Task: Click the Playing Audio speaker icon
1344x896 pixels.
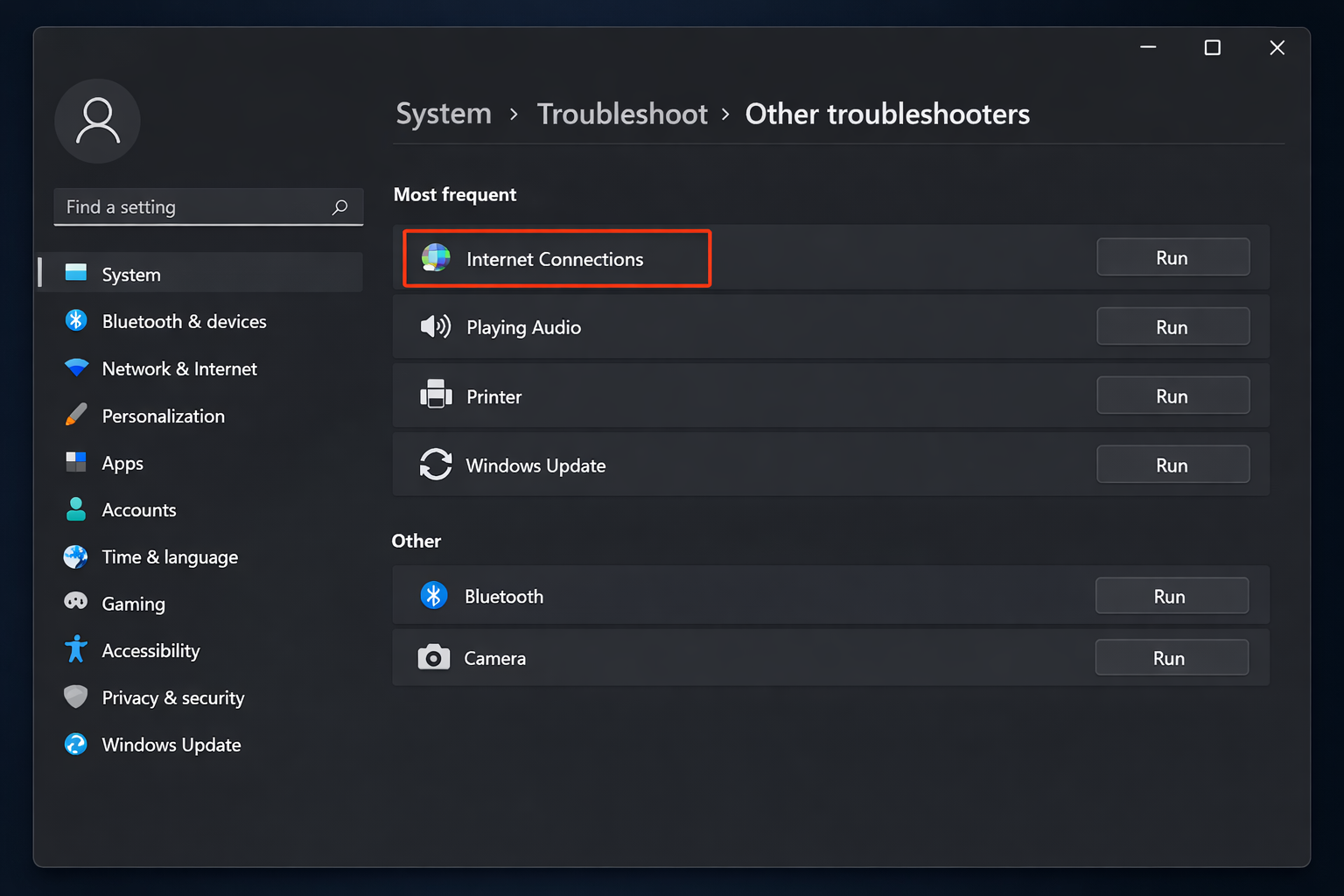Action: (x=436, y=326)
